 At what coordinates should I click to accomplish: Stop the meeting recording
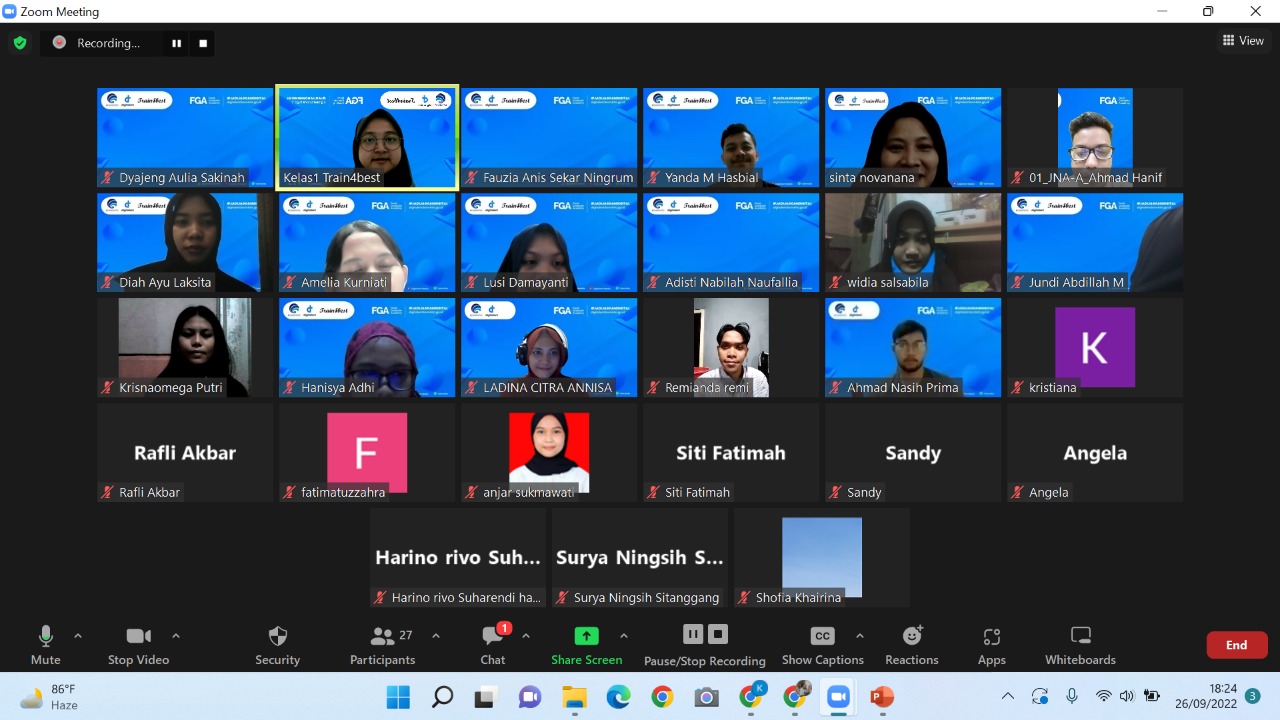point(717,634)
